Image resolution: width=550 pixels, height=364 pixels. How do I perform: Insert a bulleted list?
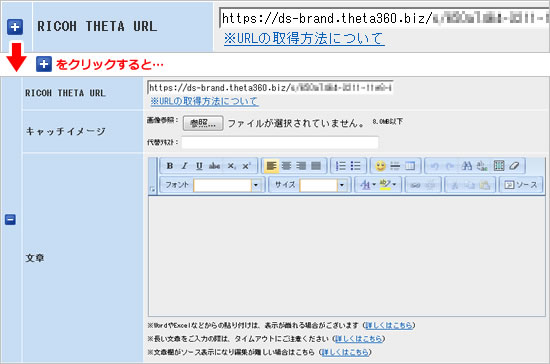[x=356, y=166]
